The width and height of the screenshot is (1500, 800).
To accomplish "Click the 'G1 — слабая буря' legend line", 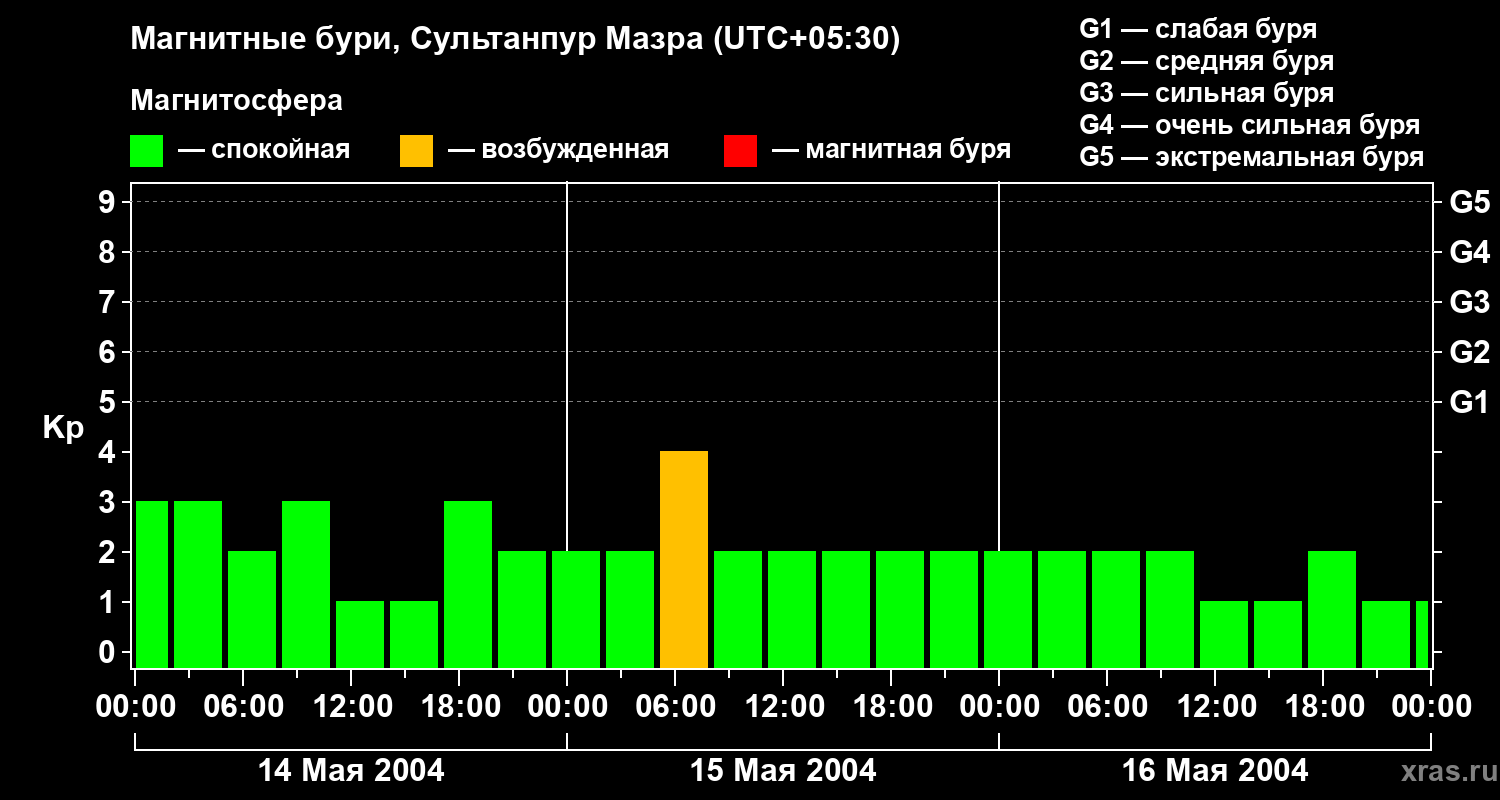I will [x=1198, y=29].
